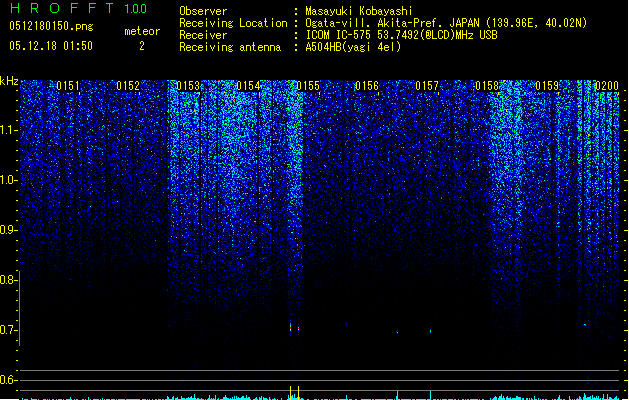This screenshot has width=629, height=400.
Task: Click time marker 0159
Action: (547, 86)
